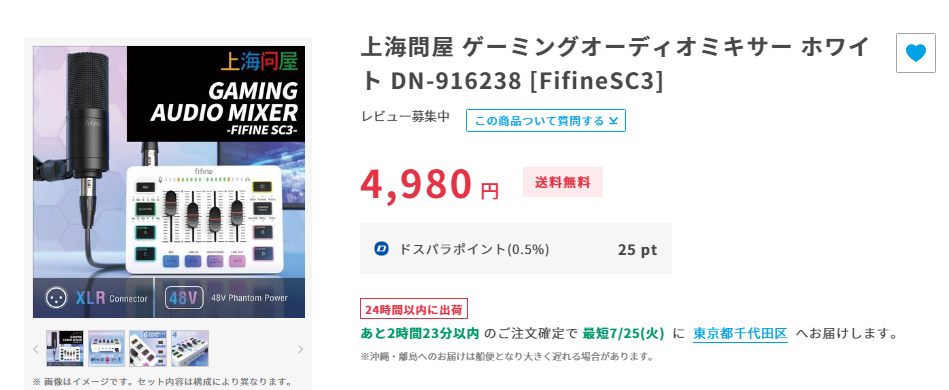Change delivery area 東京都千代田区 link
The height and width of the screenshot is (390, 949).
click(740, 334)
